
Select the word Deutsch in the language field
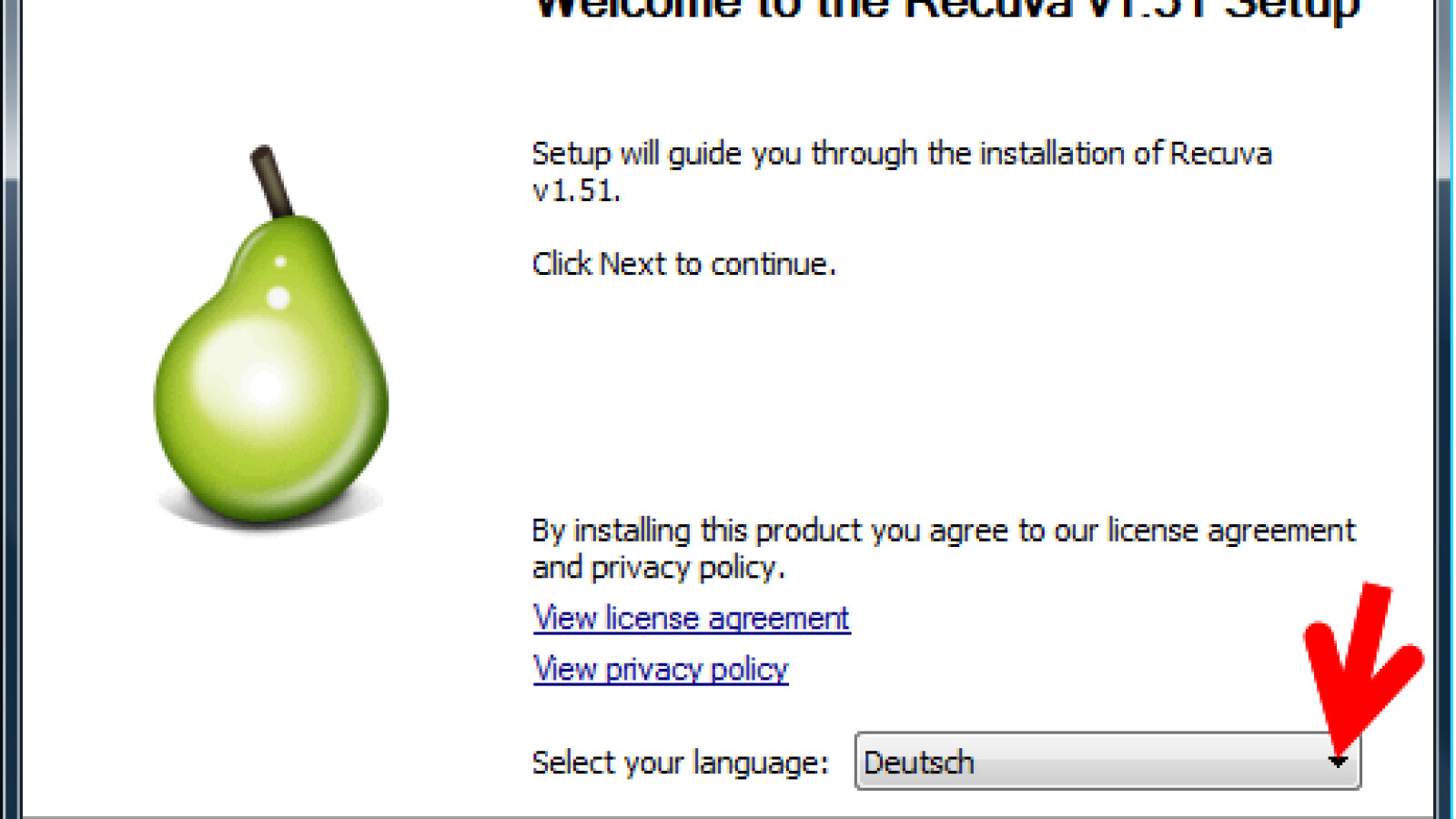919,762
